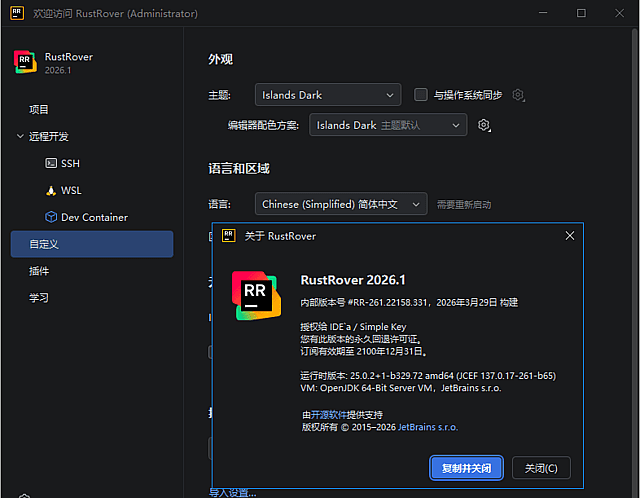Click the VM: OpenJDK 64-Bit Server VM line
Viewport: 640px width, 498px height.
click(401, 388)
